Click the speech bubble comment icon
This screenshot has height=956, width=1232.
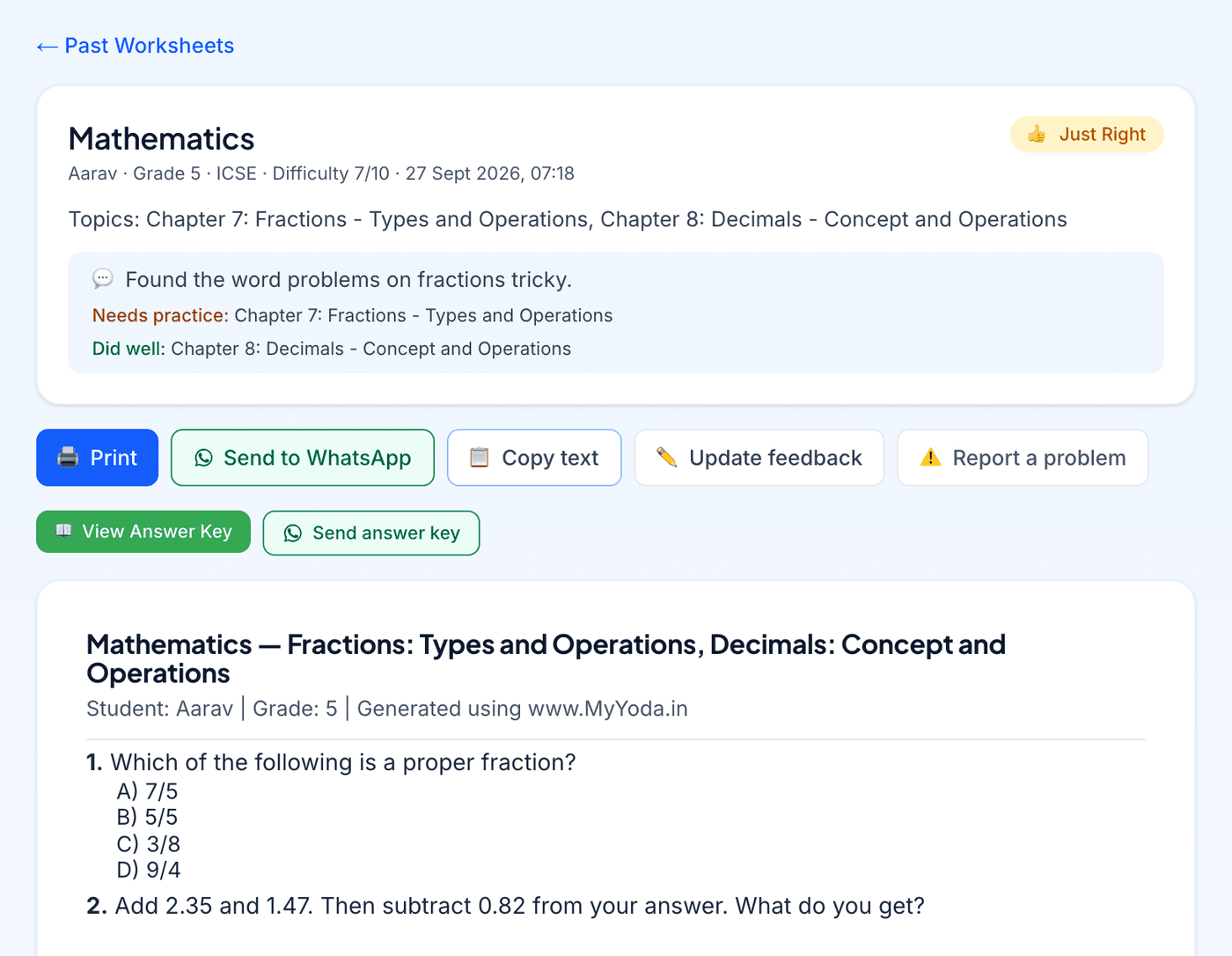[x=103, y=280]
